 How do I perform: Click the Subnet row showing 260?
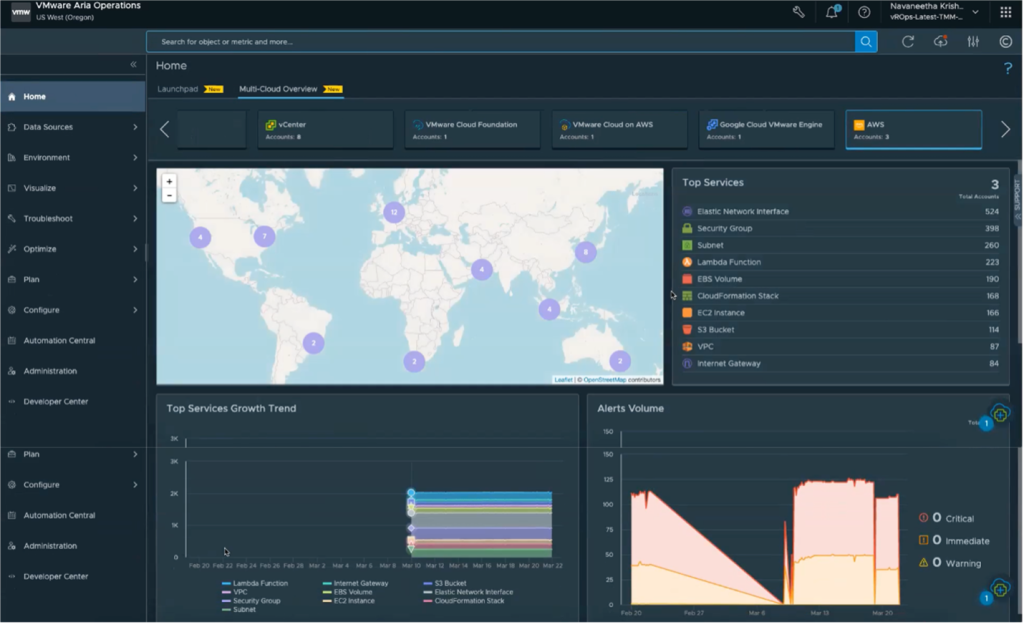840,246
